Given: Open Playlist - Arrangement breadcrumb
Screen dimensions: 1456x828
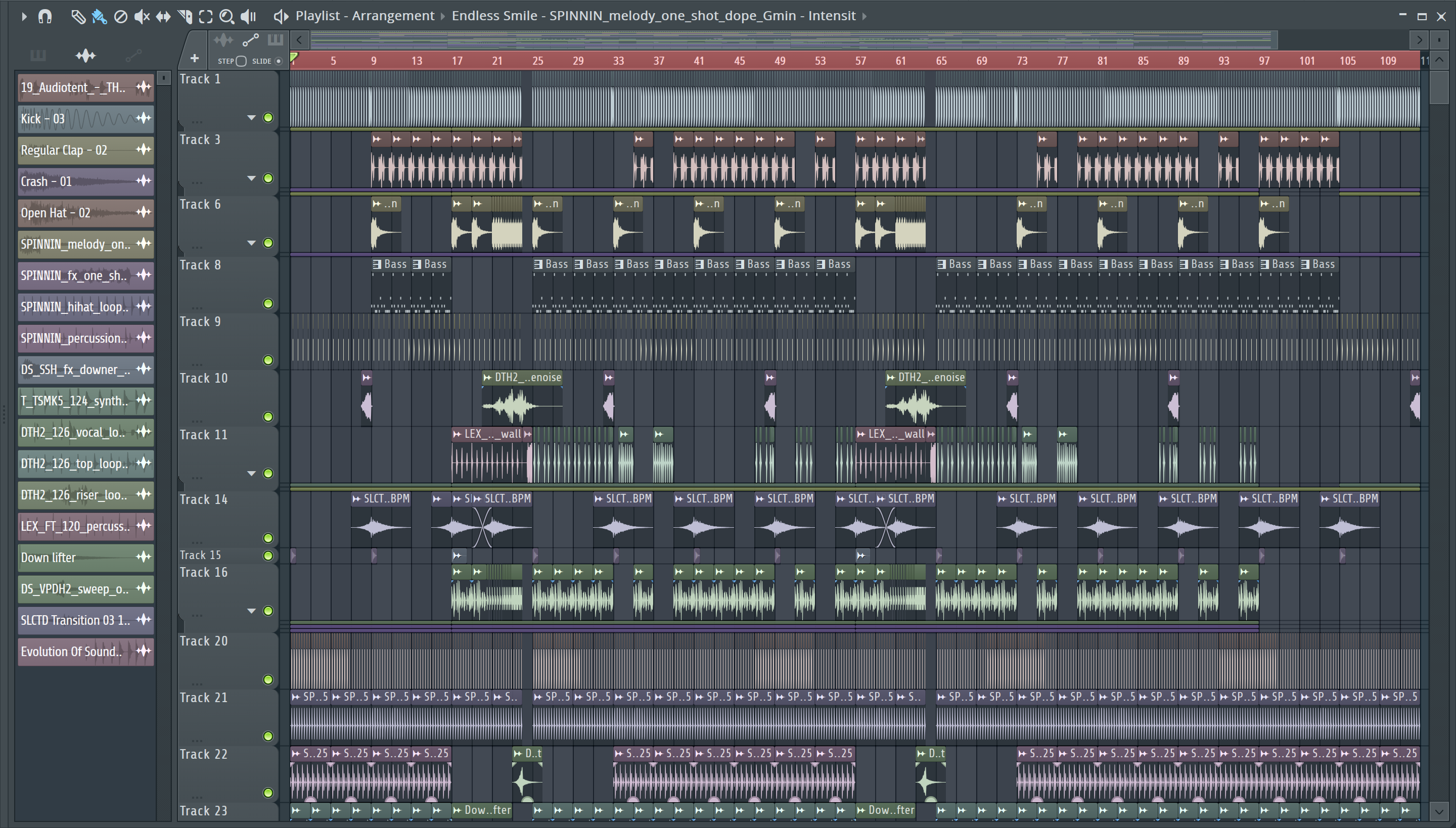Looking at the screenshot, I should (365, 16).
